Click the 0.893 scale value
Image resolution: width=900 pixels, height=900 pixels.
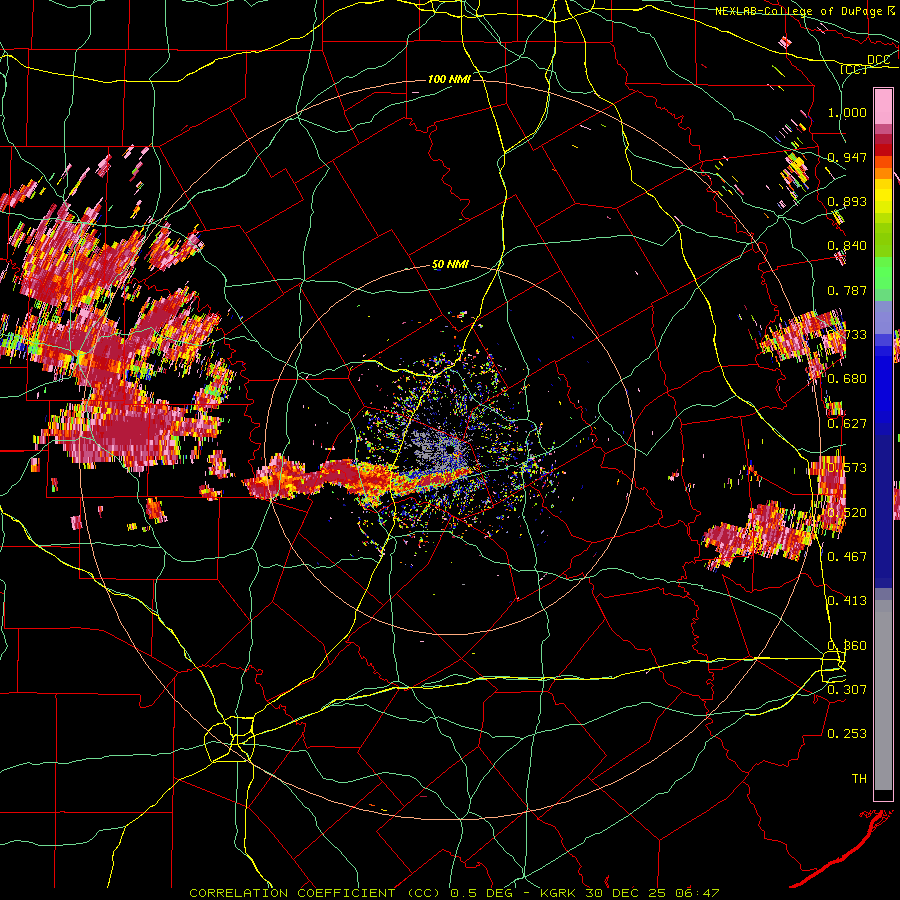[847, 201]
